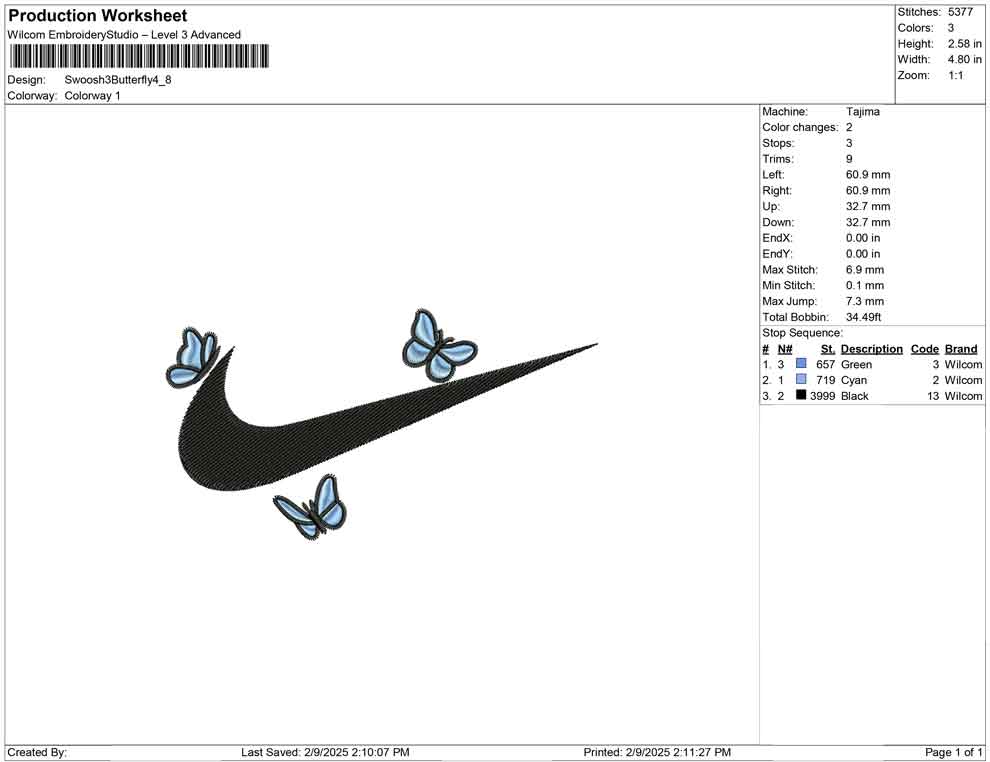Image resolution: width=990 pixels, height=762 pixels.
Task: Click the Page 1 of 1 indicator
Action: click(953, 753)
